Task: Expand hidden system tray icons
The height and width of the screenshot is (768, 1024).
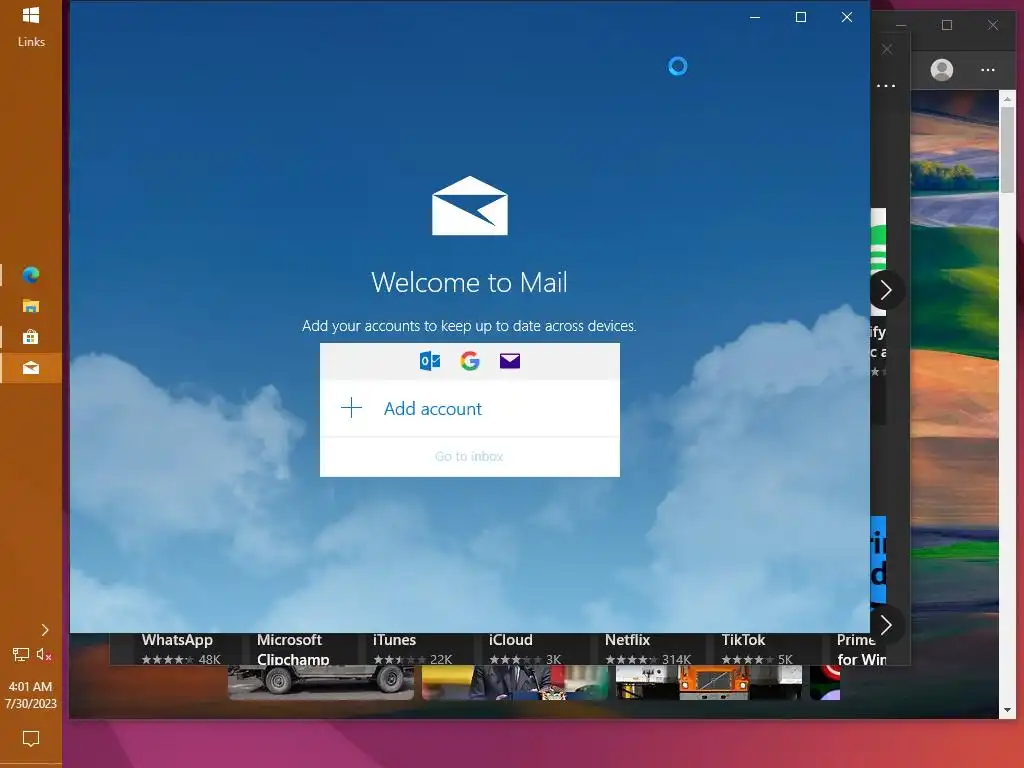Action: point(44,630)
